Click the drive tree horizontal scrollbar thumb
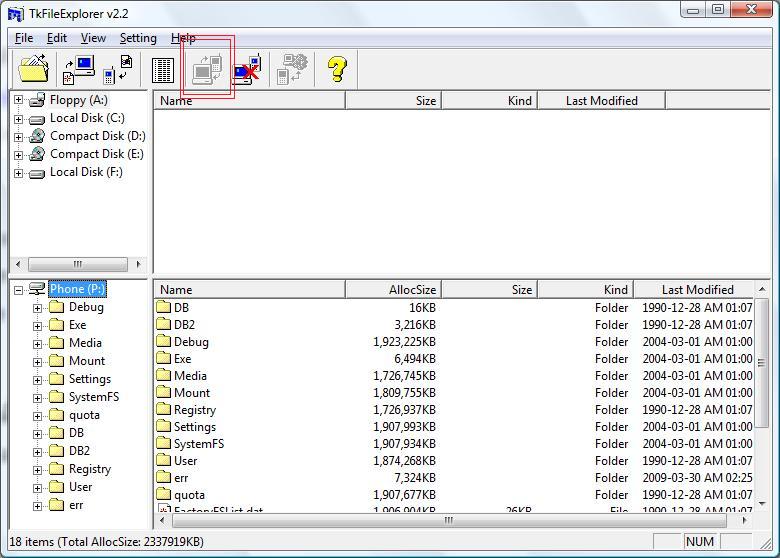This screenshot has width=780, height=558. [78, 264]
